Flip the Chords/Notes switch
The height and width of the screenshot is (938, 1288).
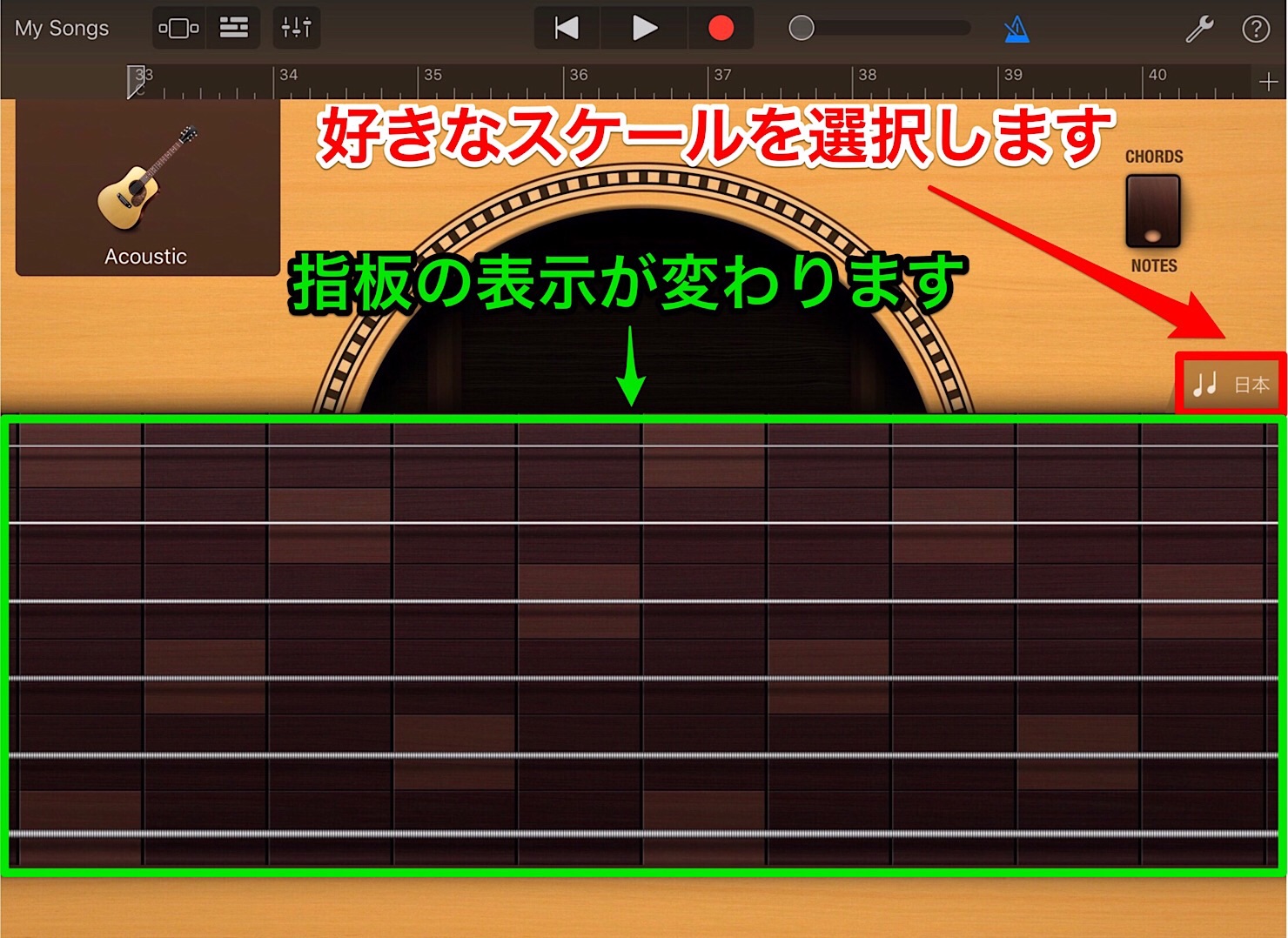point(1153,211)
